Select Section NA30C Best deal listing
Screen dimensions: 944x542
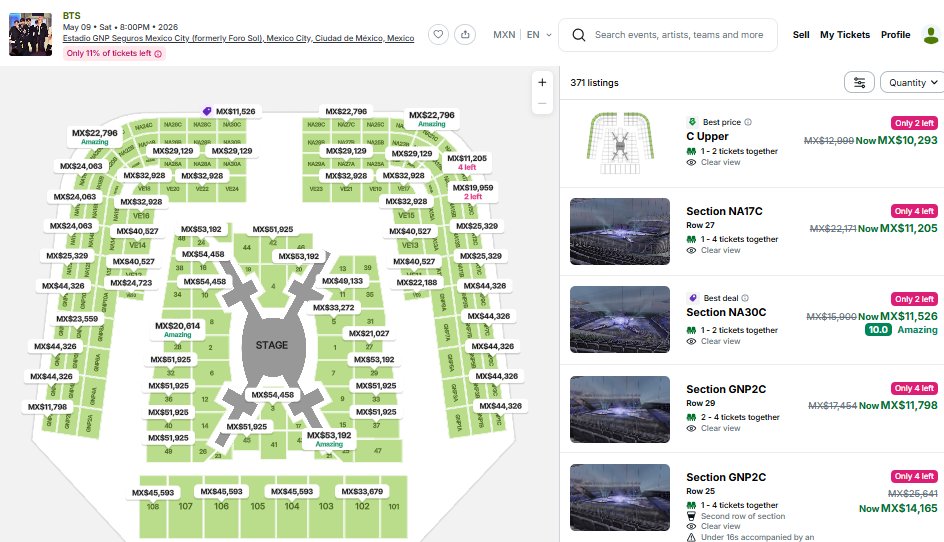pos(751,319)
